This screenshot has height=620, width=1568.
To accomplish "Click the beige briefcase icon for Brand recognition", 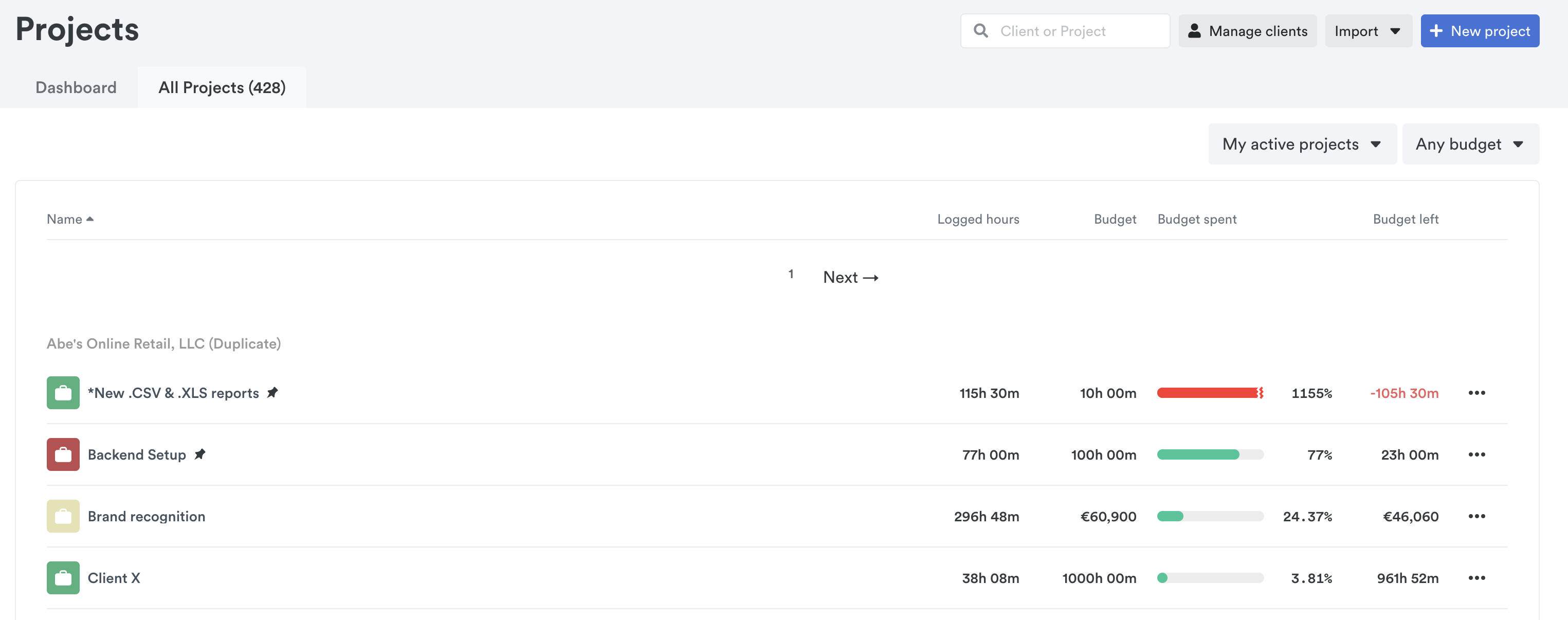I will click(x=63, y=515).
